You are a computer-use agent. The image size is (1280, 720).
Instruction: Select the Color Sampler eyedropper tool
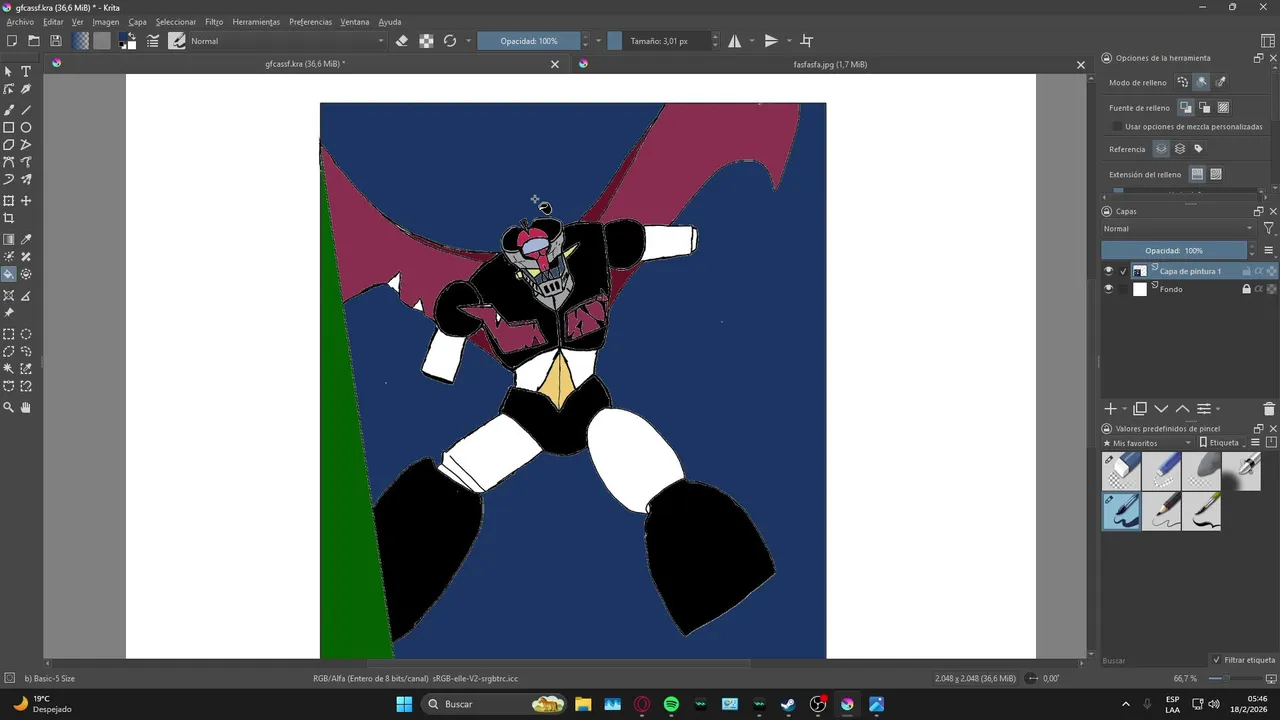point(26,240)
